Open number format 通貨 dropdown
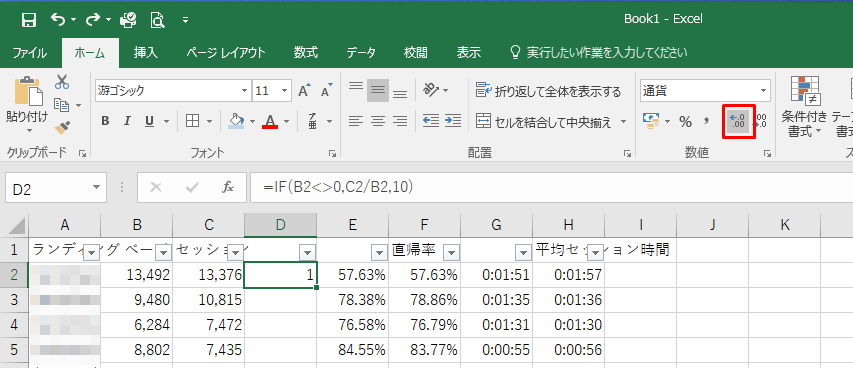Image resolution: width=853 pixels, height=368 pixels. click(764, 90)
